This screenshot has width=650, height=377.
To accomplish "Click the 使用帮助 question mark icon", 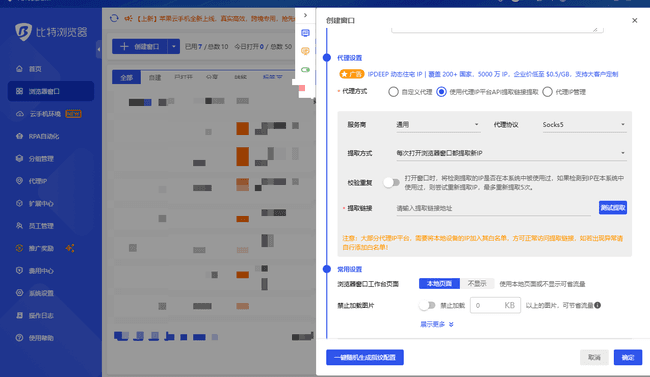I will tap(19, 338).
